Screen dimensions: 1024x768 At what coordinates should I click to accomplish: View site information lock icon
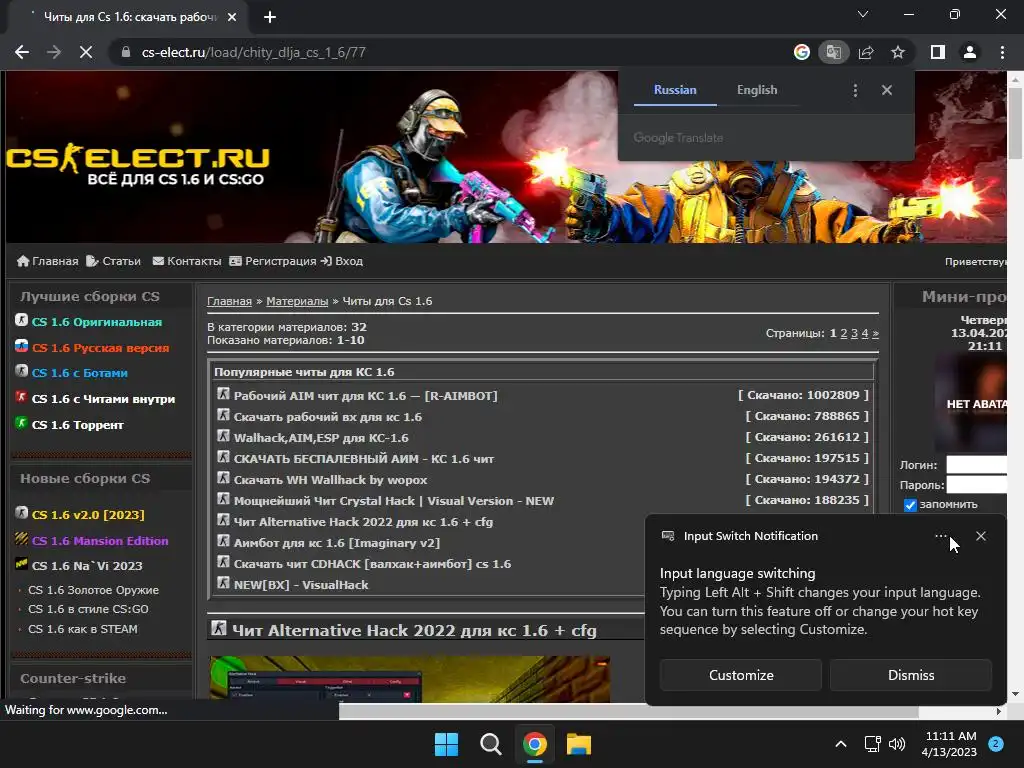[x=126, y=52]
